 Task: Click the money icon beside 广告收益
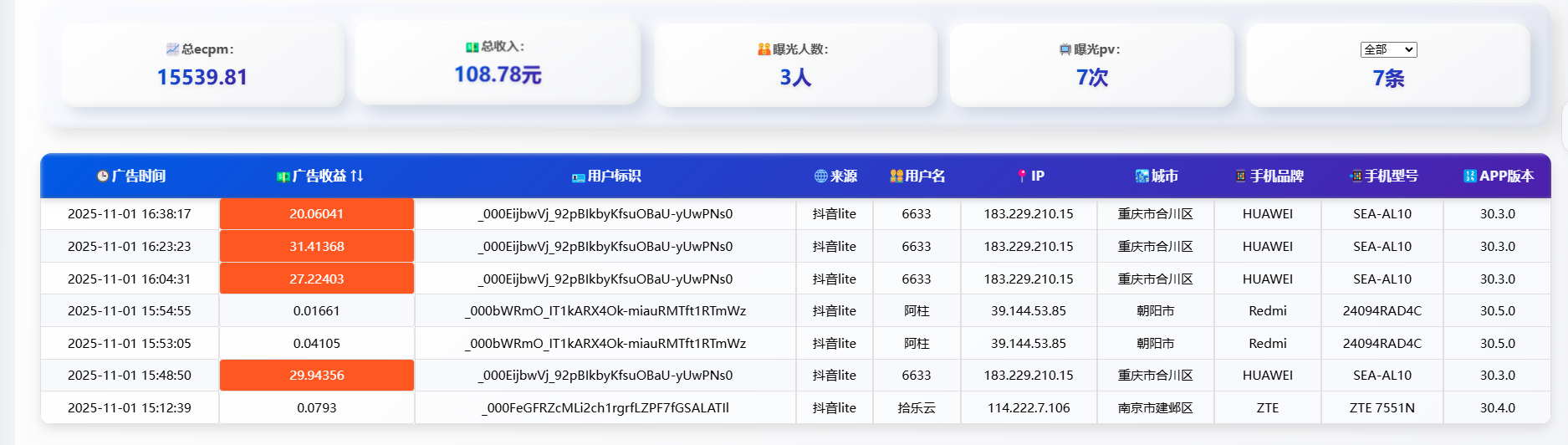click(283, 176)
